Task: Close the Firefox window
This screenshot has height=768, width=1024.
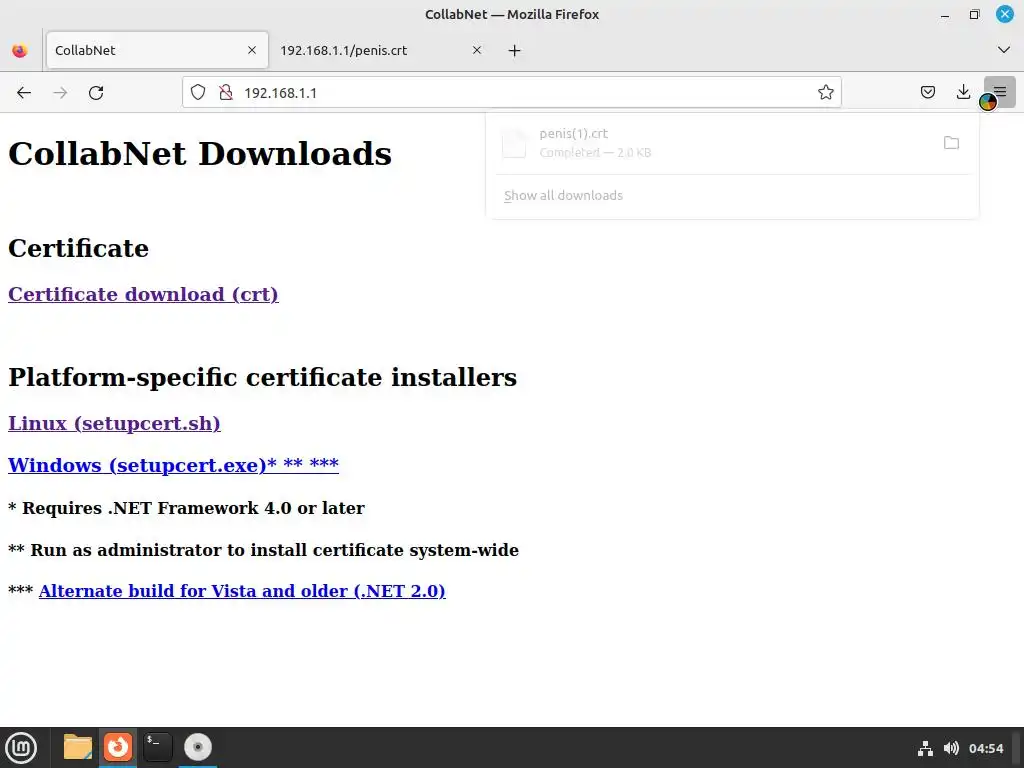Action: [1004, 14]
